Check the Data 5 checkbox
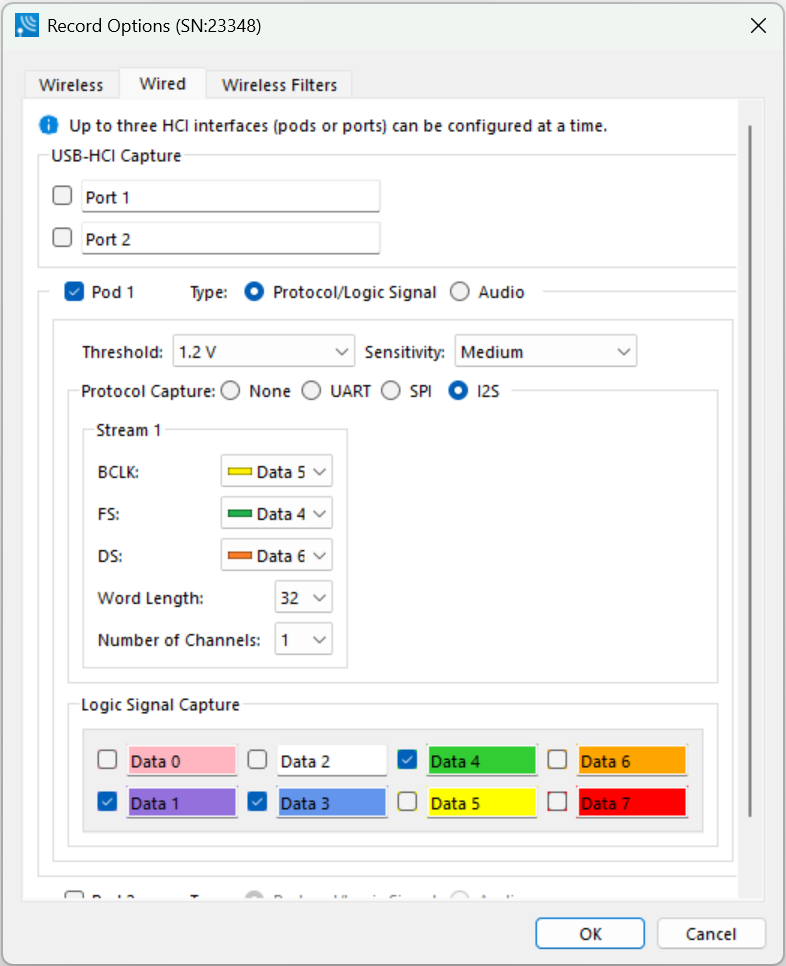 (407, 802)
